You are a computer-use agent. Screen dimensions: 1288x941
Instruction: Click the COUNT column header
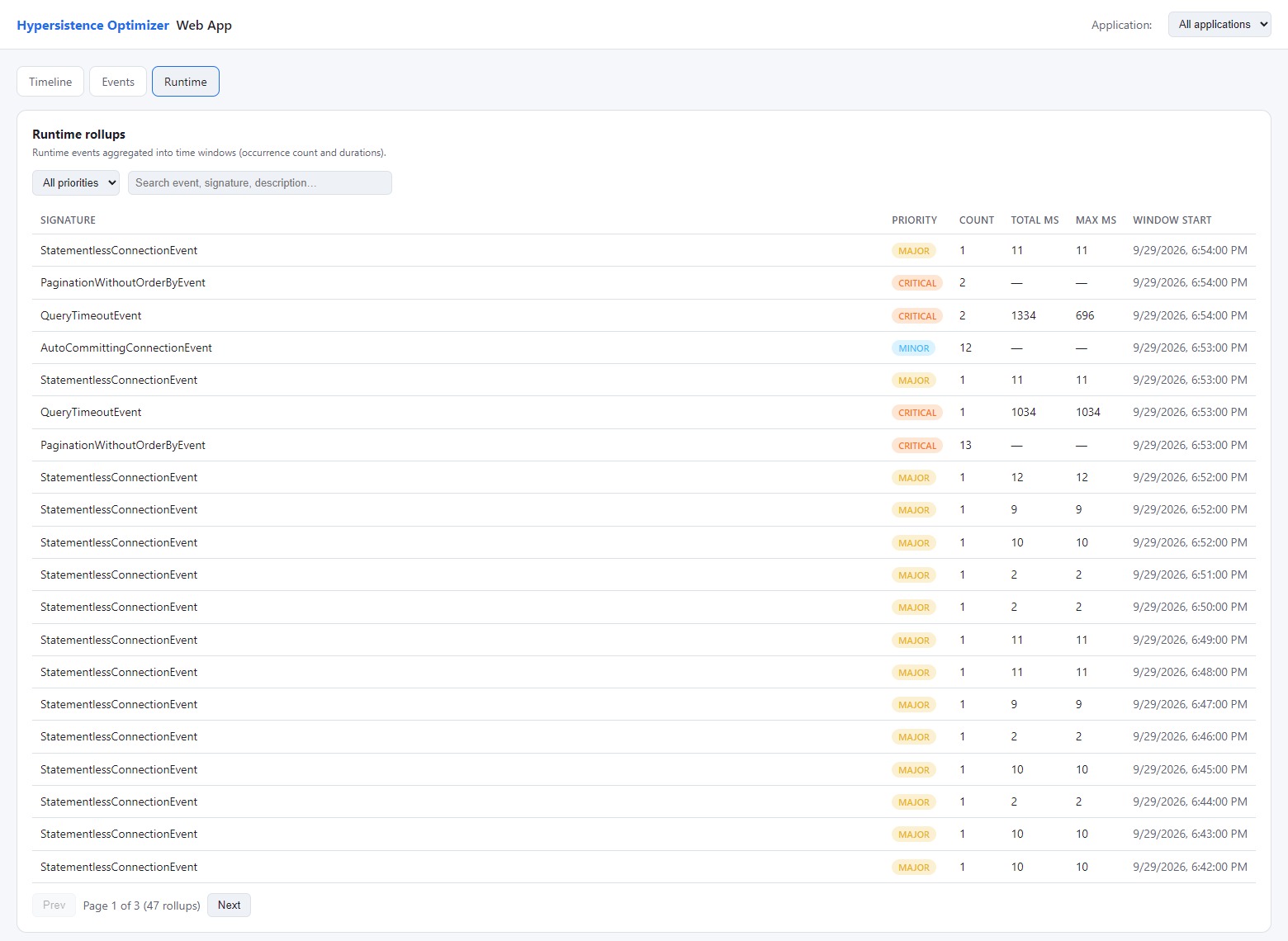(976, 220)
